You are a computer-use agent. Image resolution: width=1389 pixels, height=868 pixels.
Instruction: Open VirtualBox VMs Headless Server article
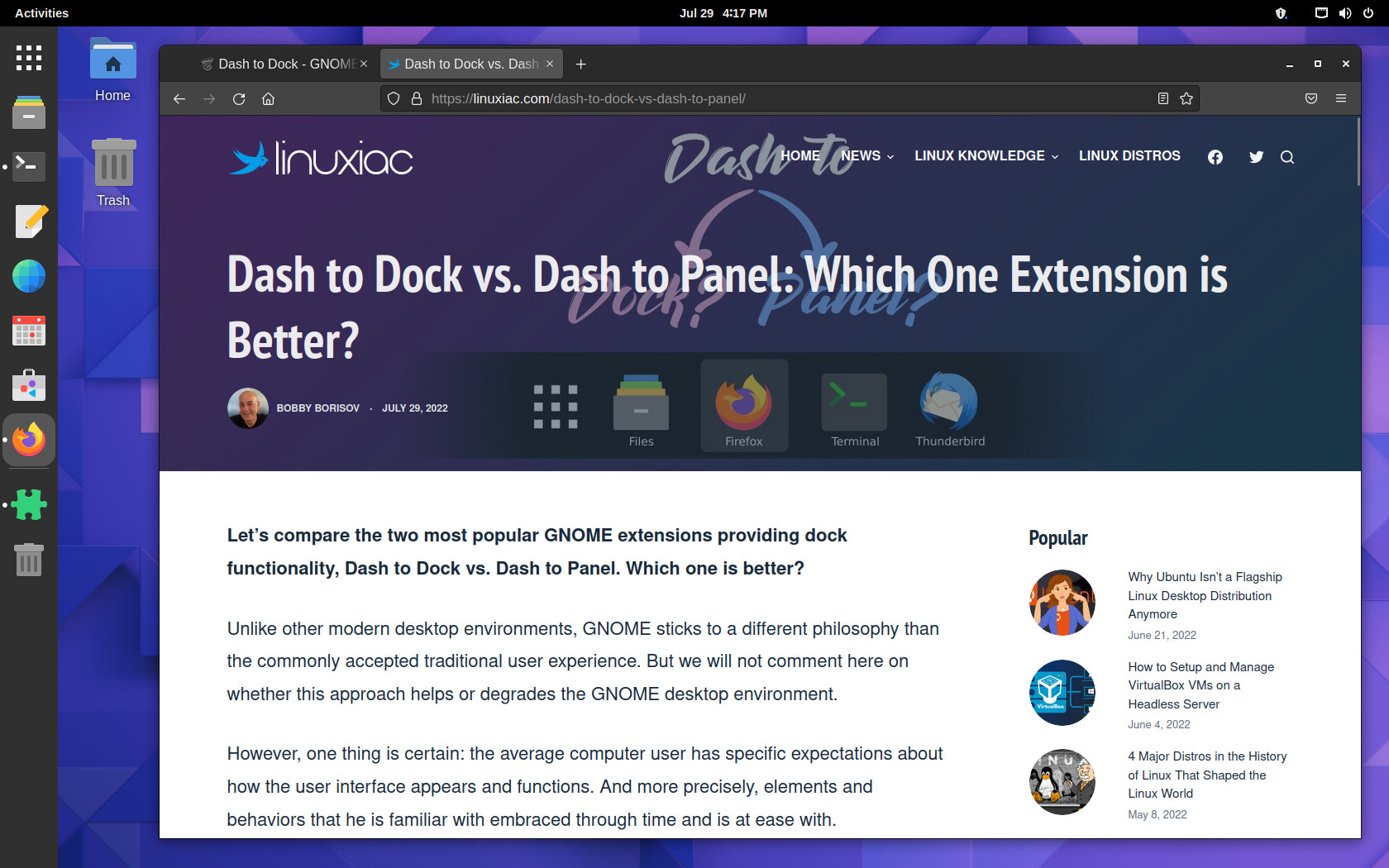point(1200,685)
